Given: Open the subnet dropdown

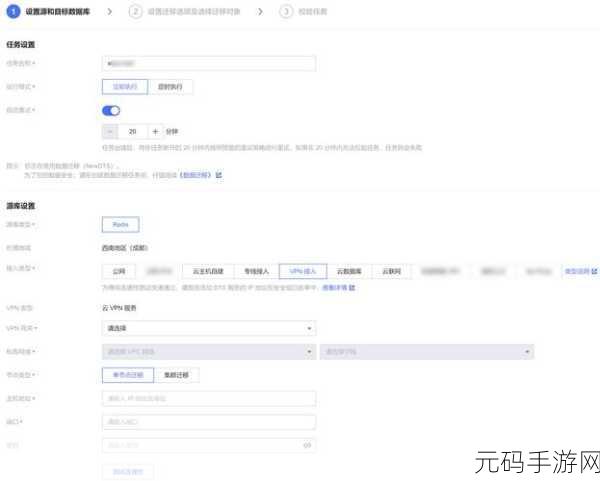Looking at the screenshot, I should click(x=427, y=352).
